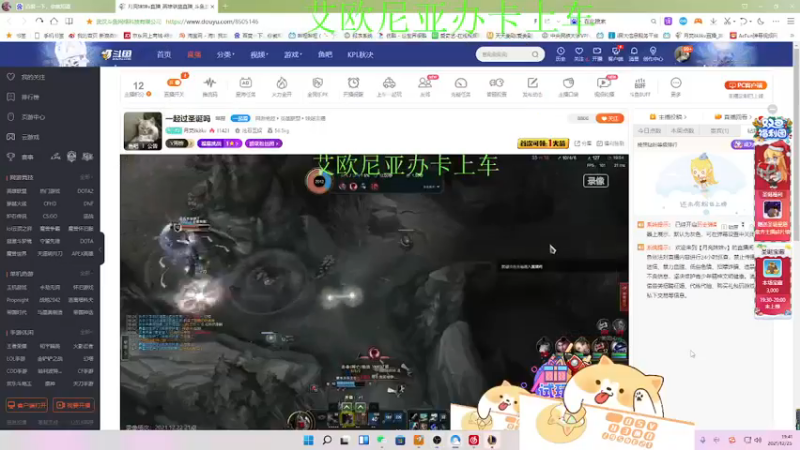Open DOTA2 in sidebar game list

pyautogui.click(x=85, y=191)
